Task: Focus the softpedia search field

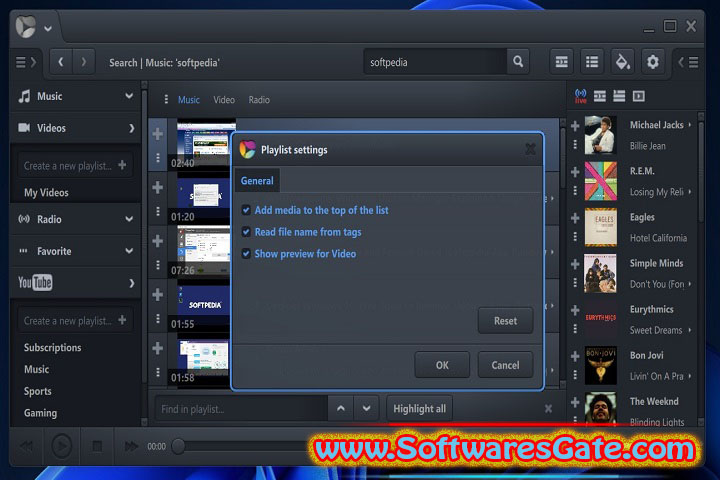Action: coord(435,62)
